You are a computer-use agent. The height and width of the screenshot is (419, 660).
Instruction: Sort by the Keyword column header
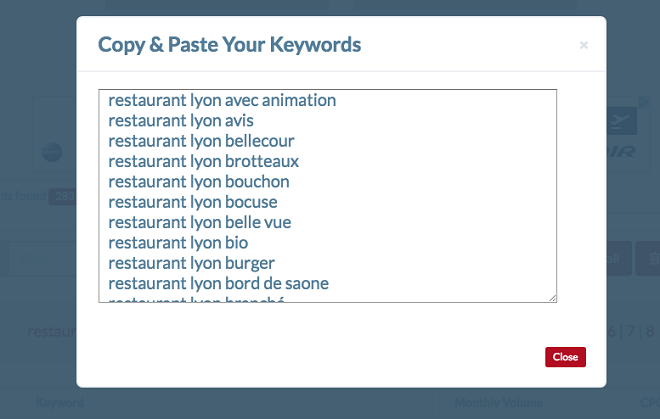point(59,403)
